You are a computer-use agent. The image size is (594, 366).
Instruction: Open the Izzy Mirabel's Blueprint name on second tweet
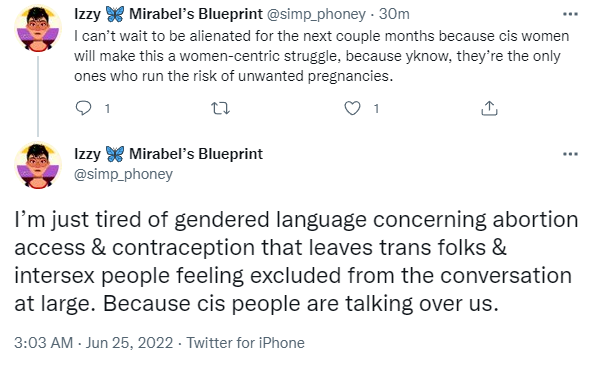(168, 154)
